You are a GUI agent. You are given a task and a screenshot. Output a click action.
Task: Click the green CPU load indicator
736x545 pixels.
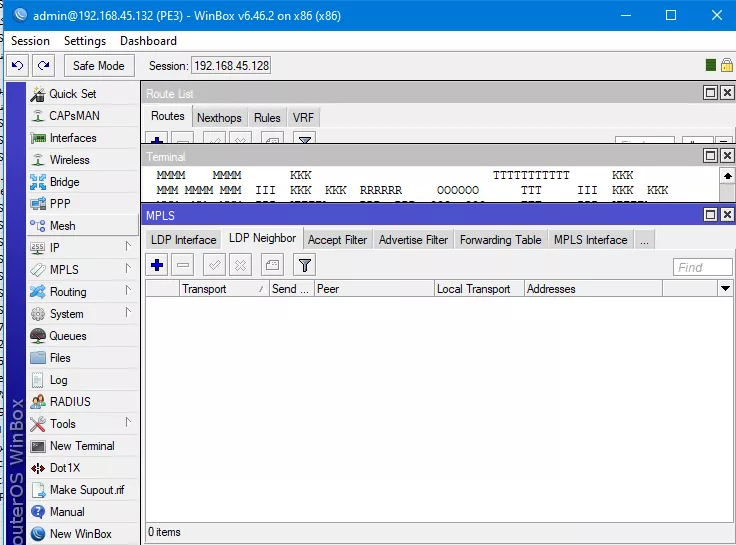(x=711, y=65)
